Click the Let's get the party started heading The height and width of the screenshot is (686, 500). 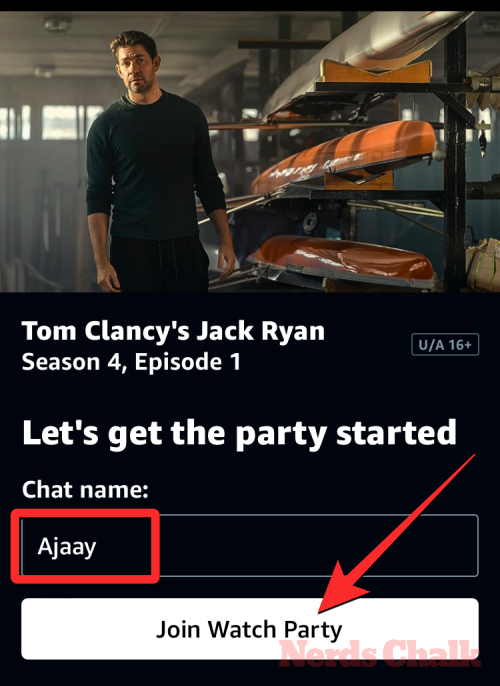(239, 434)
